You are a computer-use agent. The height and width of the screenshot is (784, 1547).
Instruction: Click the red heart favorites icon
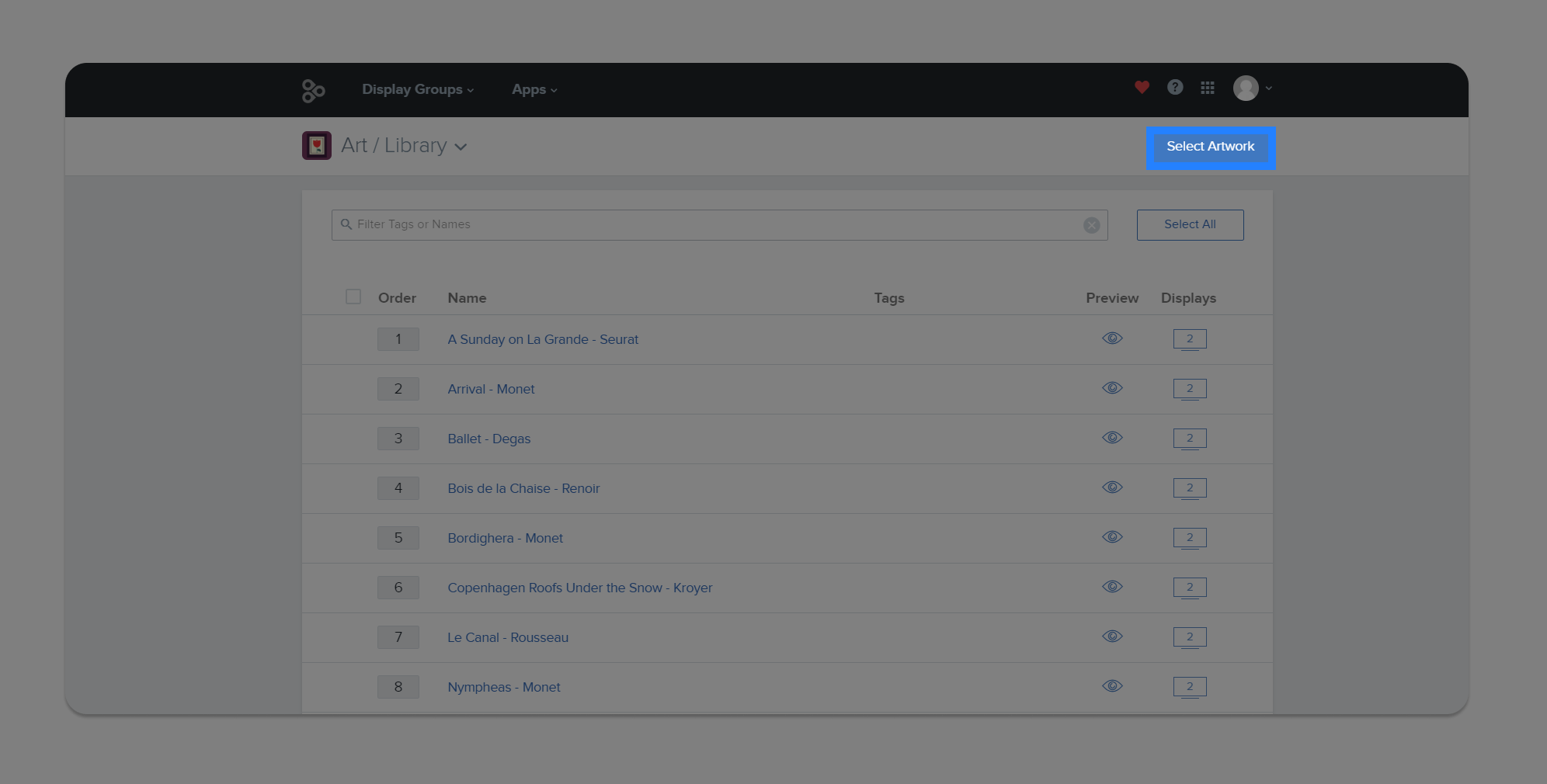coord(1142,87)
